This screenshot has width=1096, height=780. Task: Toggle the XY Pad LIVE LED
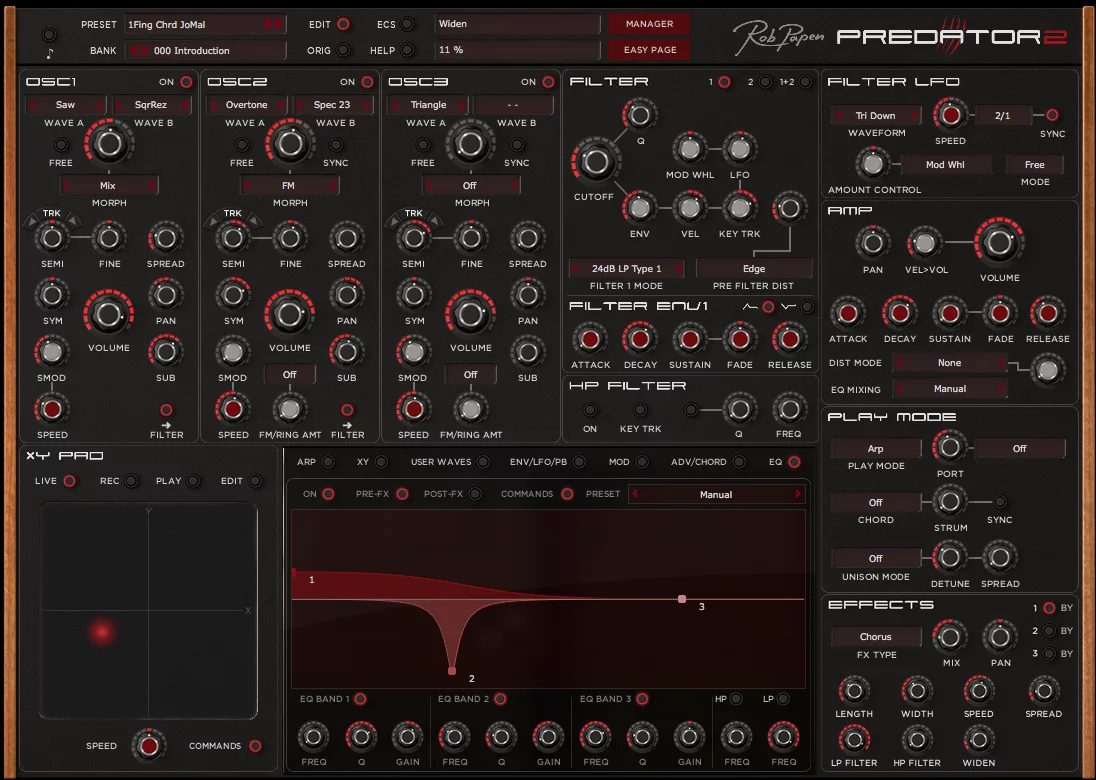click(x=69, y=481)
